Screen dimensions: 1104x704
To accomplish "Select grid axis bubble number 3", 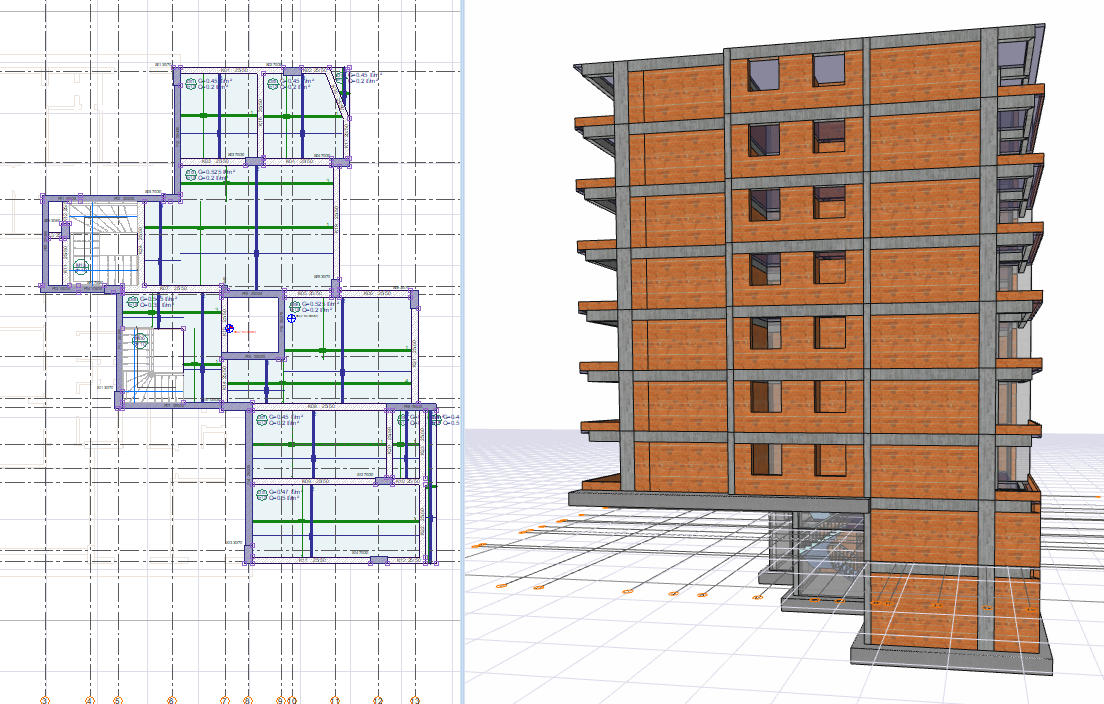I will [x=45, y=700].
